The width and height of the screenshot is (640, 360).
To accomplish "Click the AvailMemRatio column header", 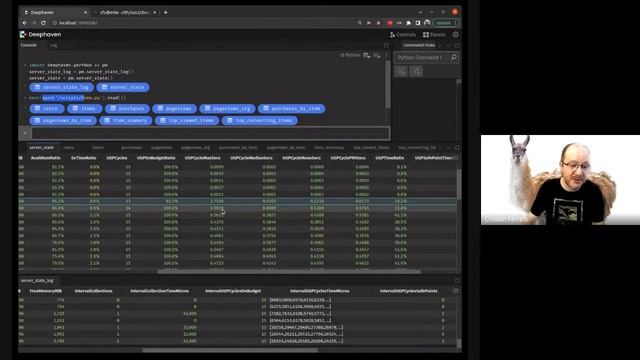I will tap(46, 158).
